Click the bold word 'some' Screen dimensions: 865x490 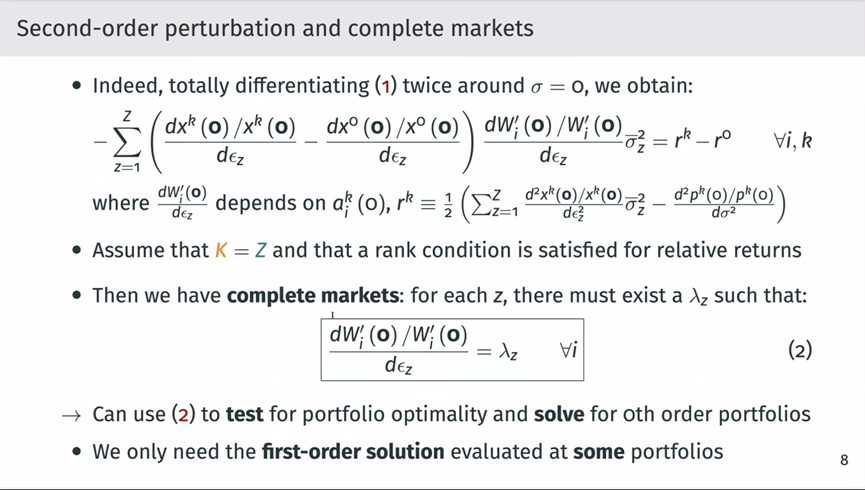(598, 452)
